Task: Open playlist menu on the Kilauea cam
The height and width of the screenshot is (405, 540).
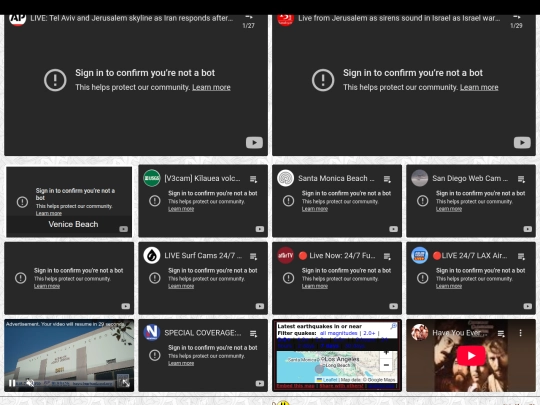Action: click(253, 179)
